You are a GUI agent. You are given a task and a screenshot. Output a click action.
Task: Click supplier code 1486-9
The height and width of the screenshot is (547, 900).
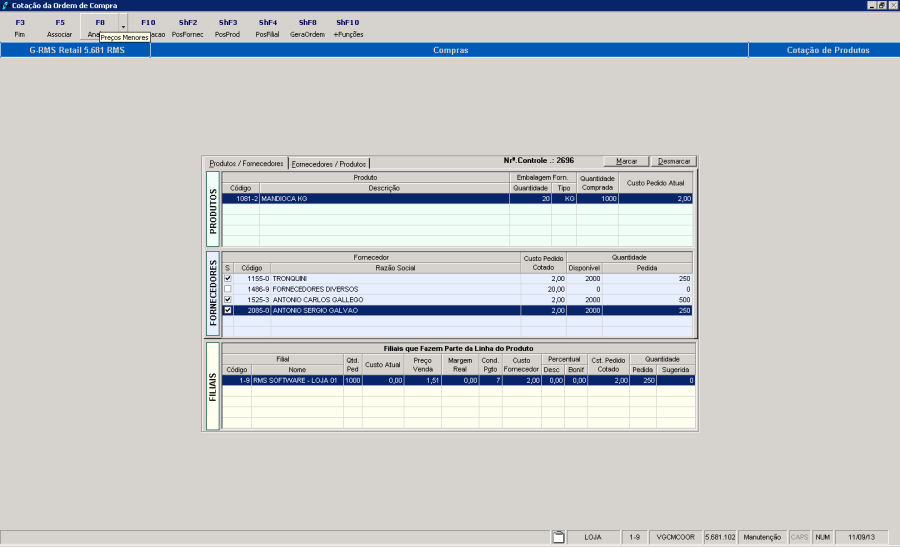click(x=258, y=289)
